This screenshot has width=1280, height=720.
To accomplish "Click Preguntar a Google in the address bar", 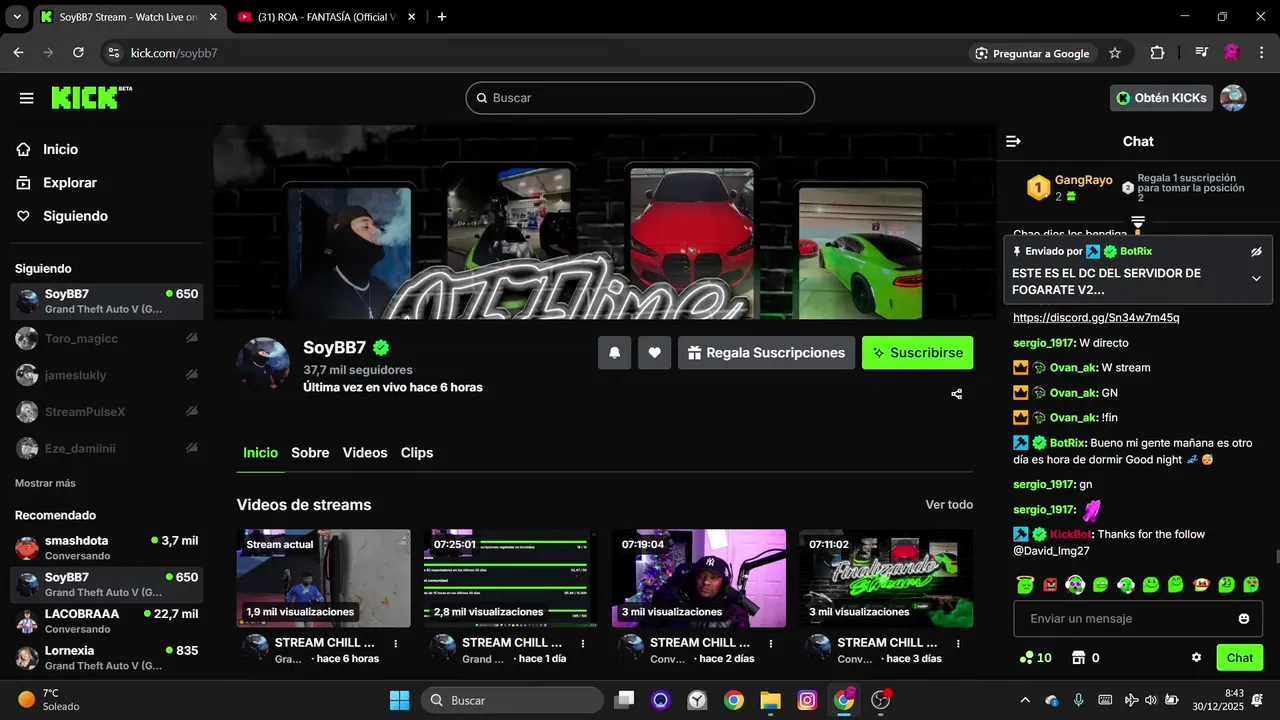I will (x=1032, y=53).
